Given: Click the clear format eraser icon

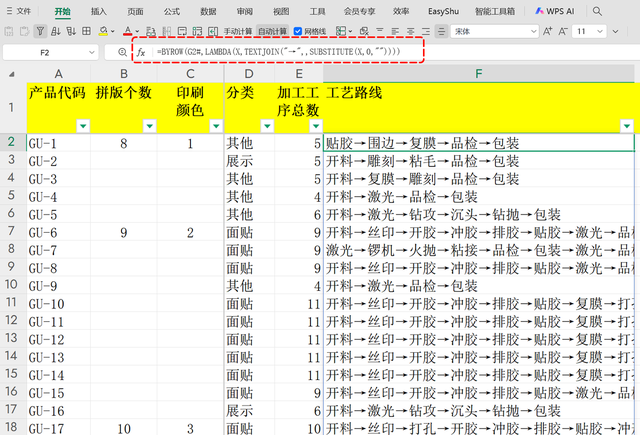Looking at the screenshot, I should coord(364,31).
